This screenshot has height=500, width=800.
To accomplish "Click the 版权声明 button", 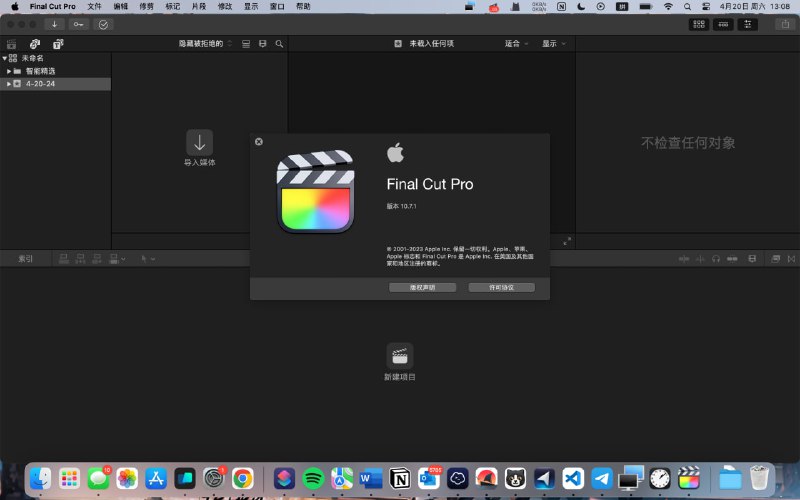I will tap(422, 287).
